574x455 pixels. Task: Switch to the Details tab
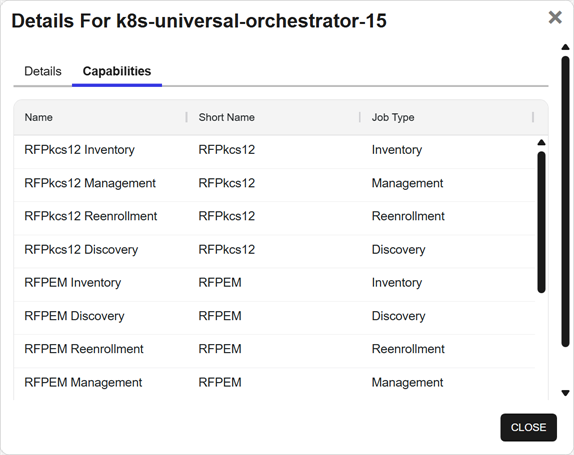(43, 71)
